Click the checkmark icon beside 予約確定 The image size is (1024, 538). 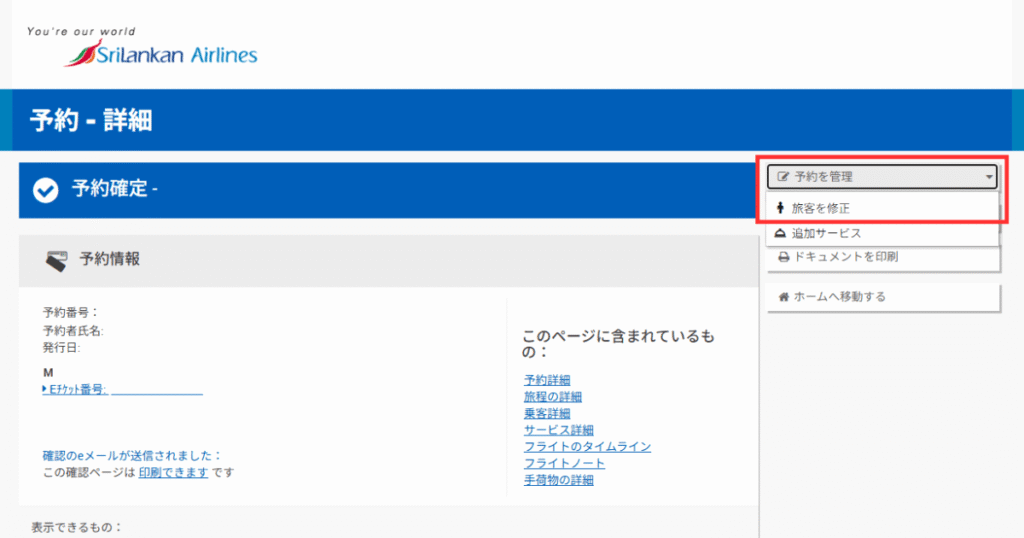(46, 190)
